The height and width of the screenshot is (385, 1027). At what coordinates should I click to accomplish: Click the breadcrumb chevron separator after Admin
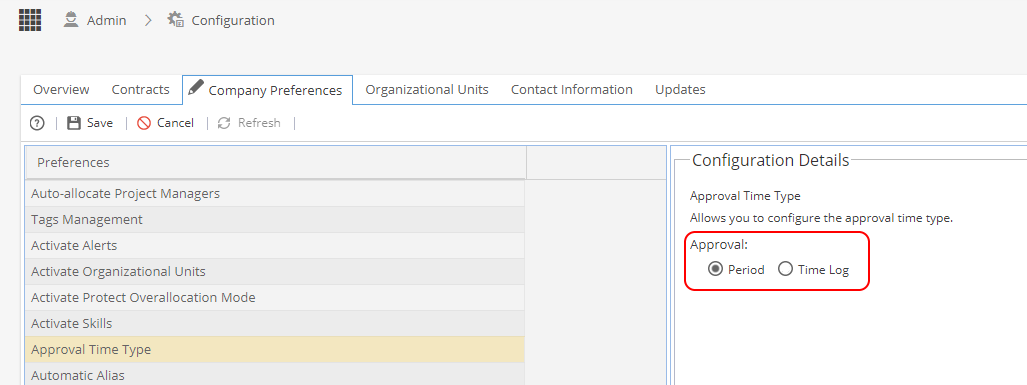(x=148, y=20)
